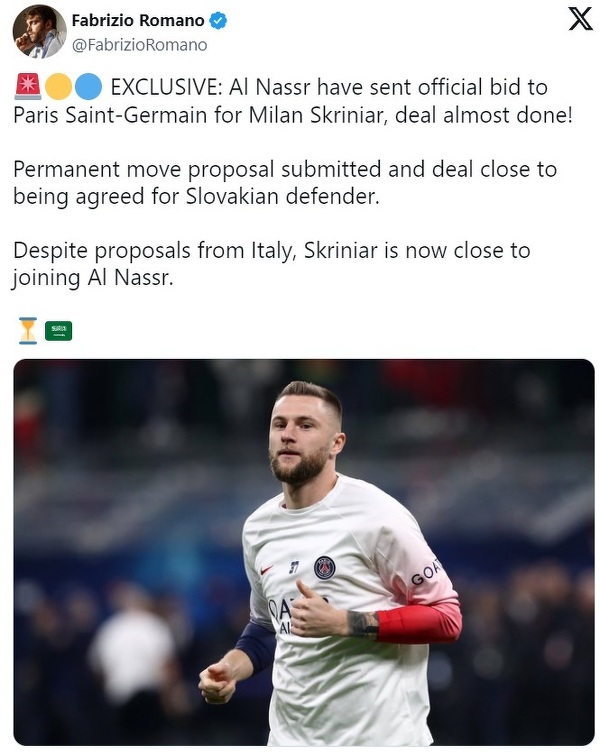This screenshot has height=753, width=600.
Task: Select the blue circle emoji
Action: pos(88,87)
